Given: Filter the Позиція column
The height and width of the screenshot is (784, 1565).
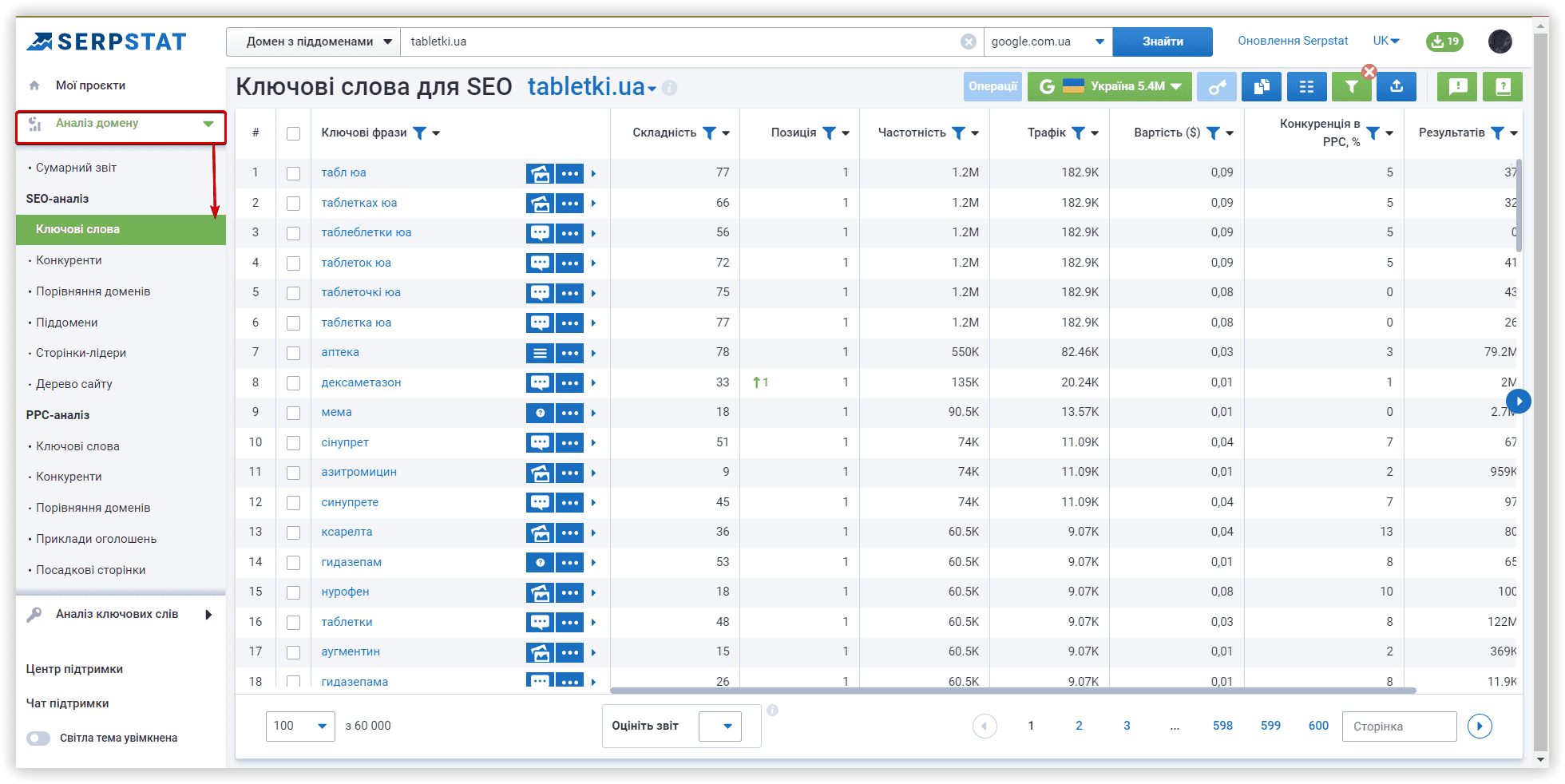Looking at the screenshot, I should click(829, 133).
